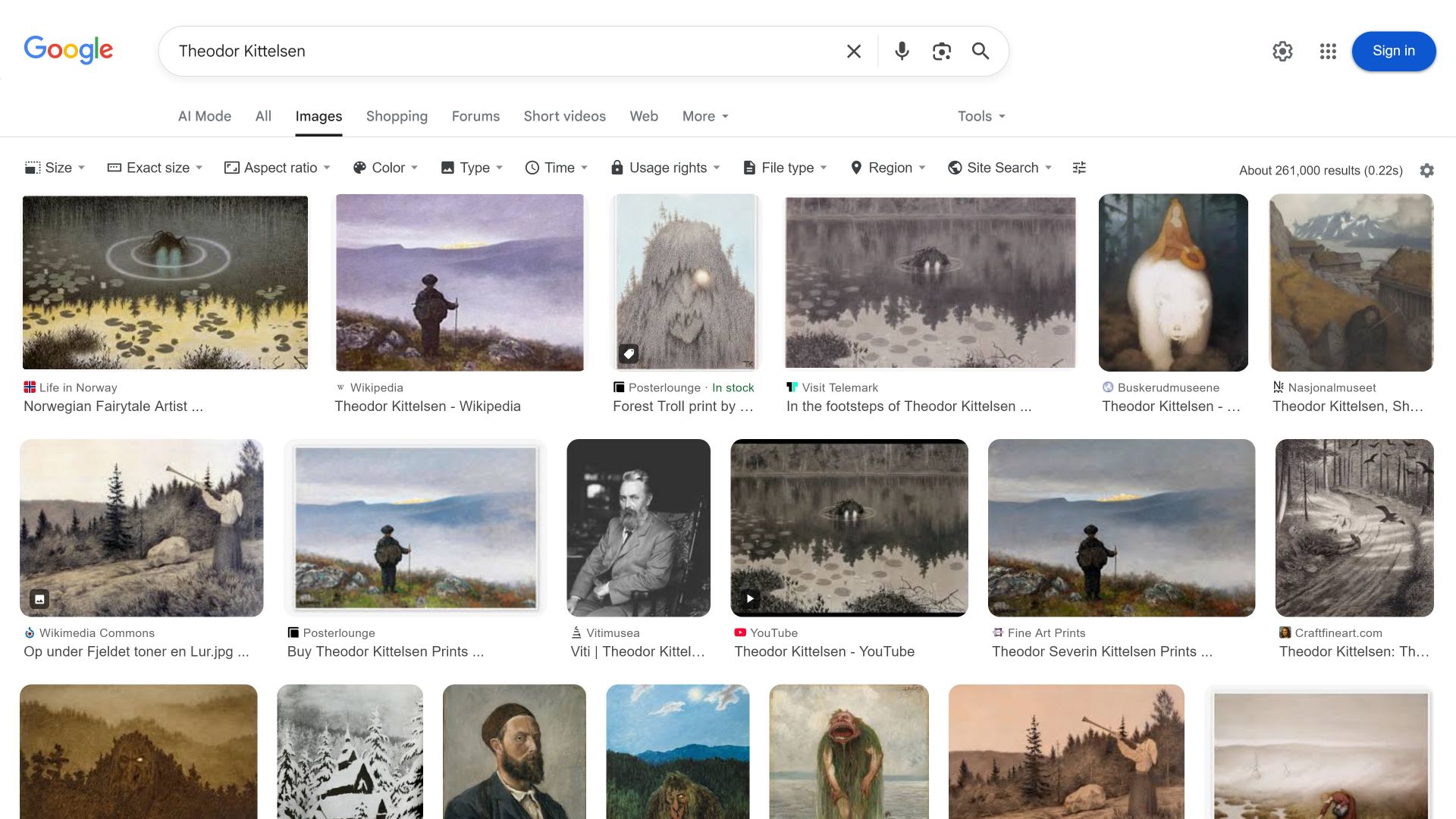Open quick settings with the gear icon

click(x=1282, y=51)
